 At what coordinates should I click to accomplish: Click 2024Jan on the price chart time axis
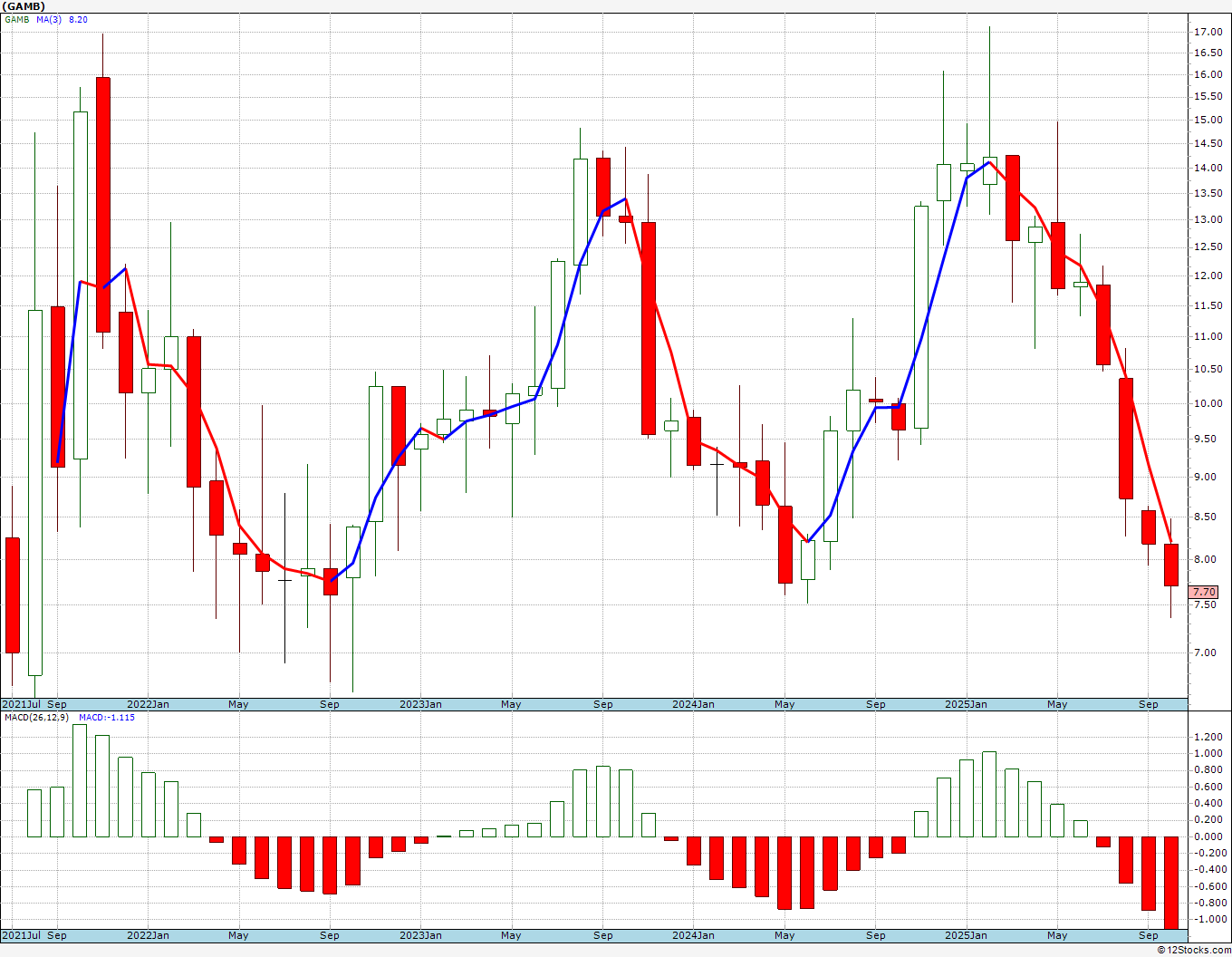(x=693, y=704)
